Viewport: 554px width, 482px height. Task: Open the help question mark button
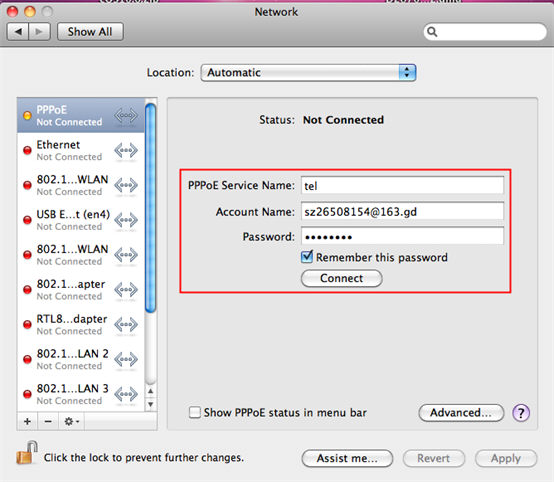point(521,412)
